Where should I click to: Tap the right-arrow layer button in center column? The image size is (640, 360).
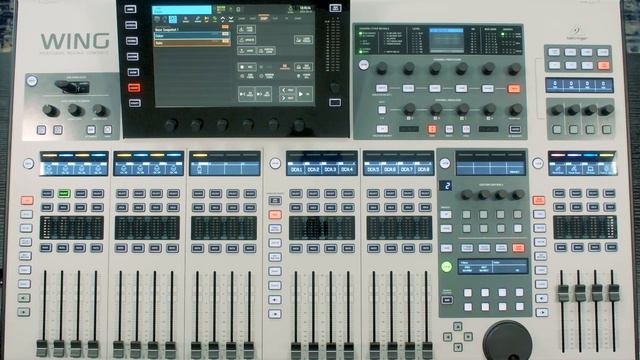coord(275,314)
